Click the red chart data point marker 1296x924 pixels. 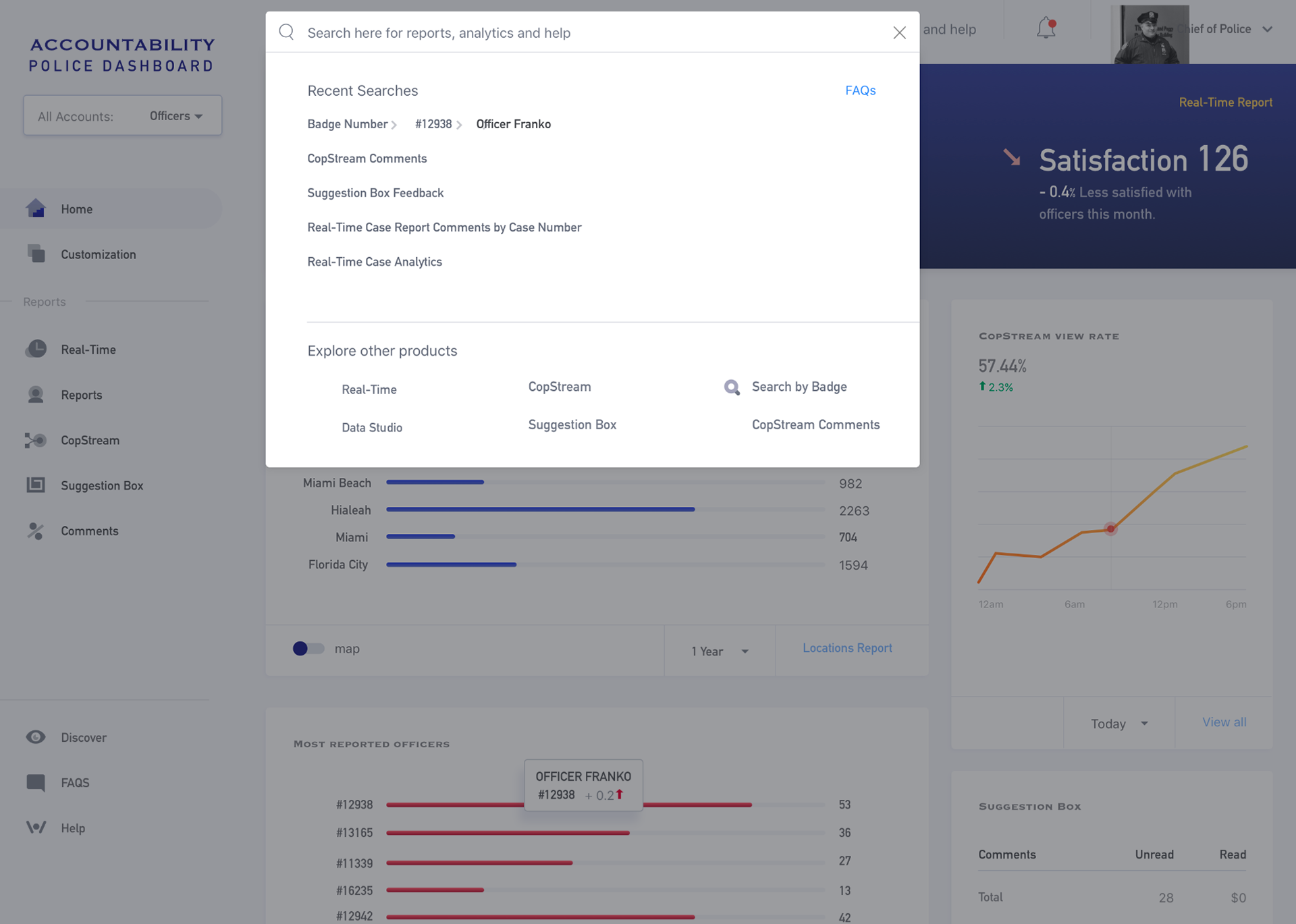click(x=1110, y=529)
